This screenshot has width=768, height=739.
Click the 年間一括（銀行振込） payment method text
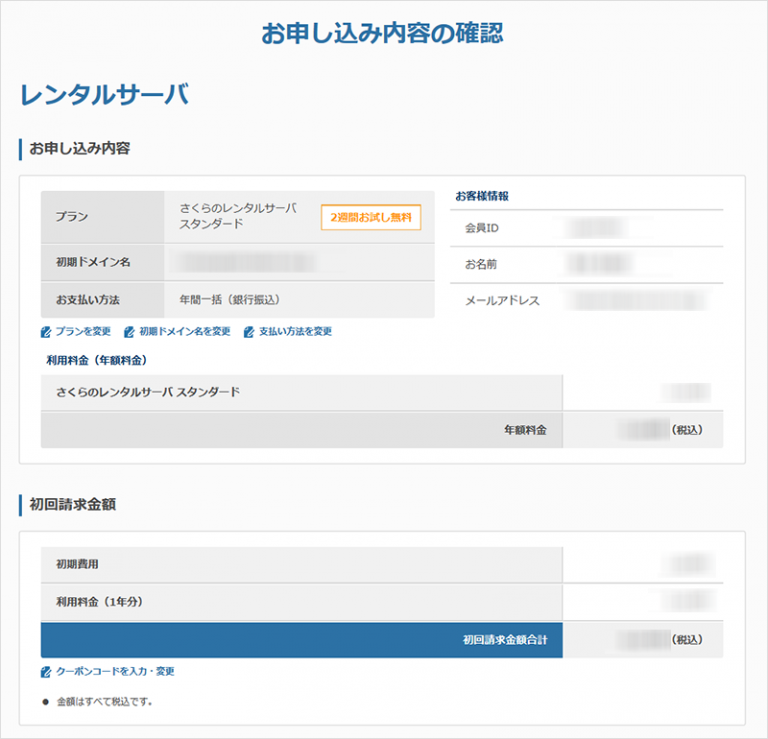pos(231,299)
